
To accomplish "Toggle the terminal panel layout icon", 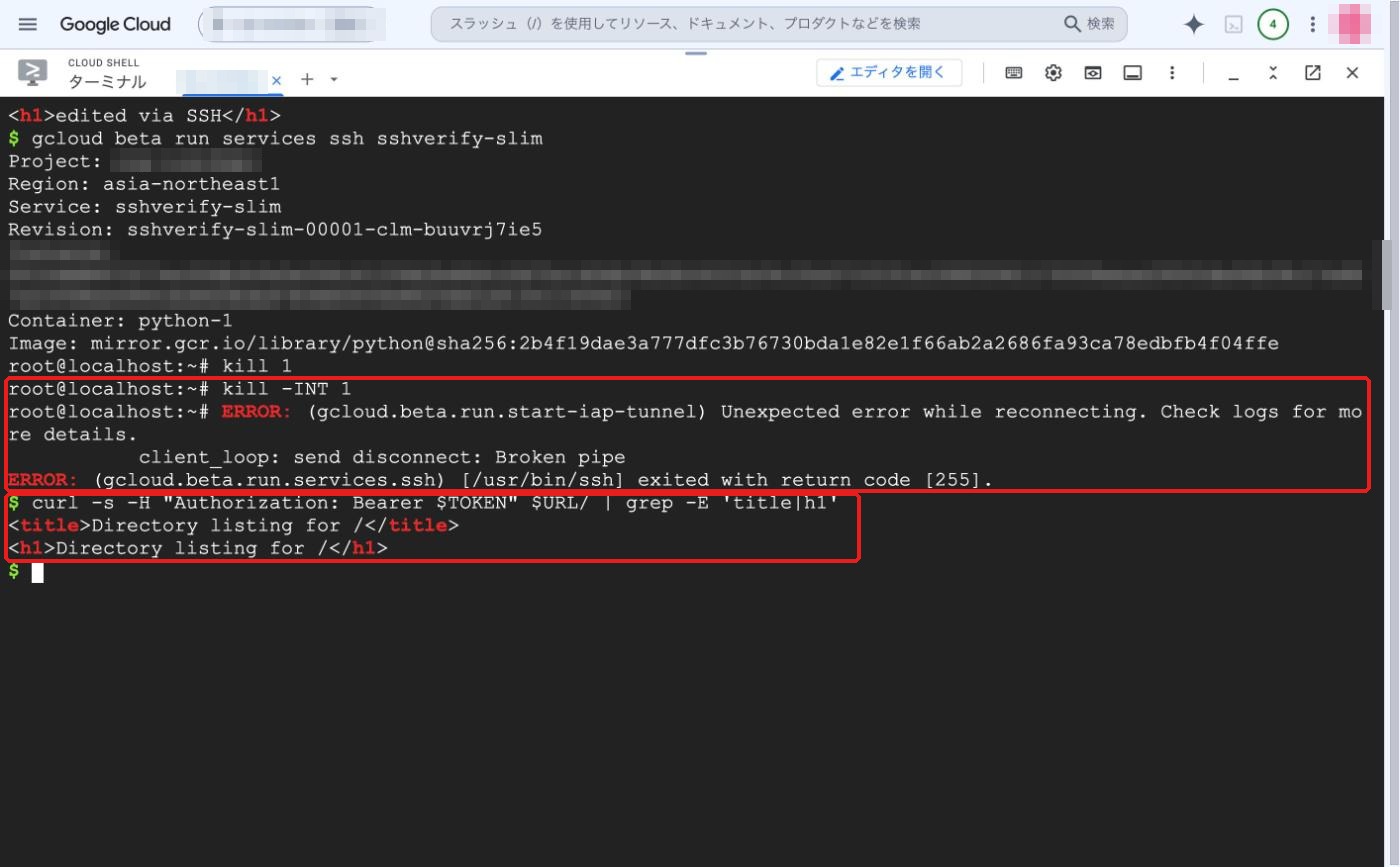I will tap(1133, 73).
